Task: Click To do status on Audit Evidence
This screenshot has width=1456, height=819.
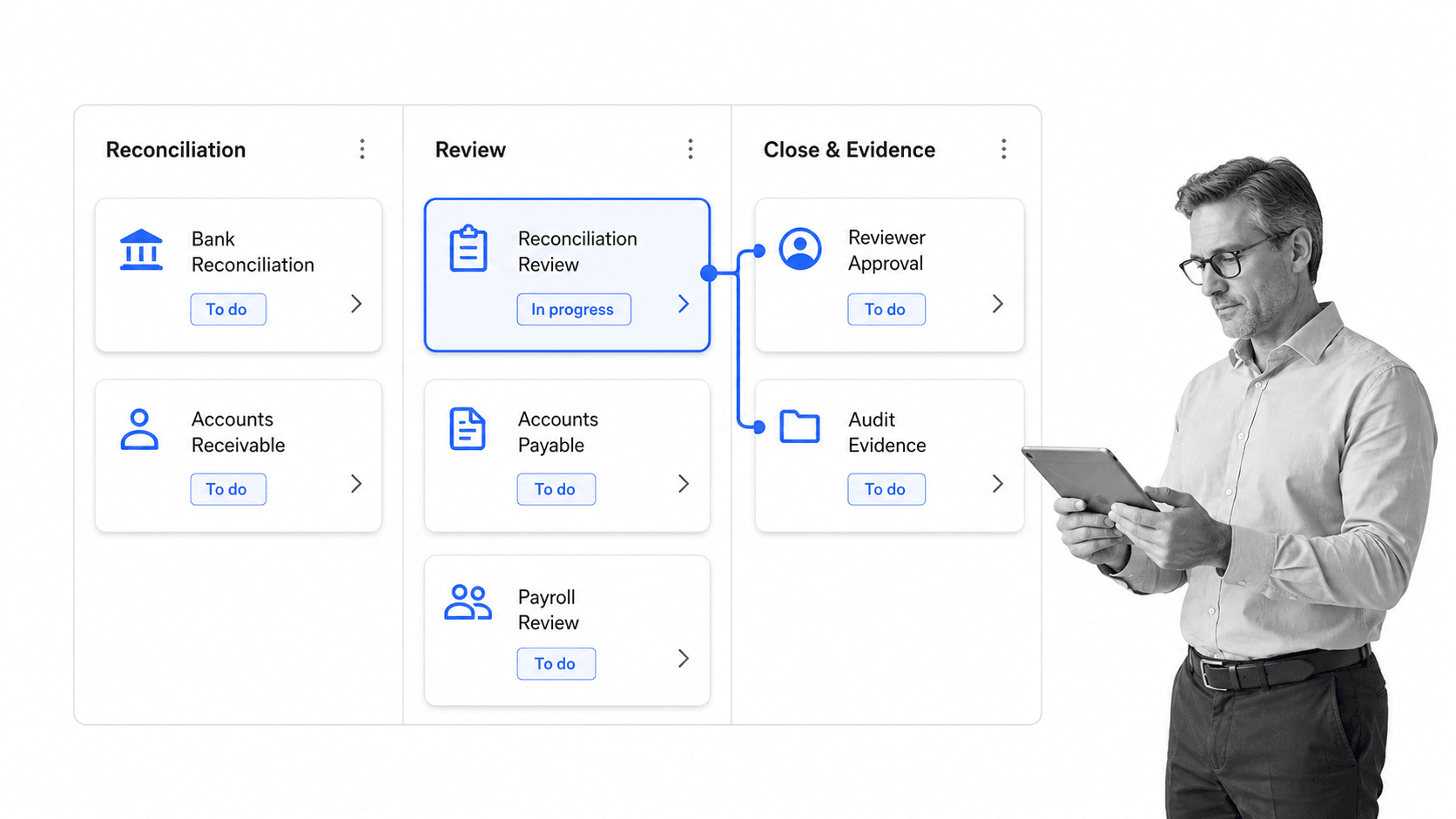Action: click(886, 489)
